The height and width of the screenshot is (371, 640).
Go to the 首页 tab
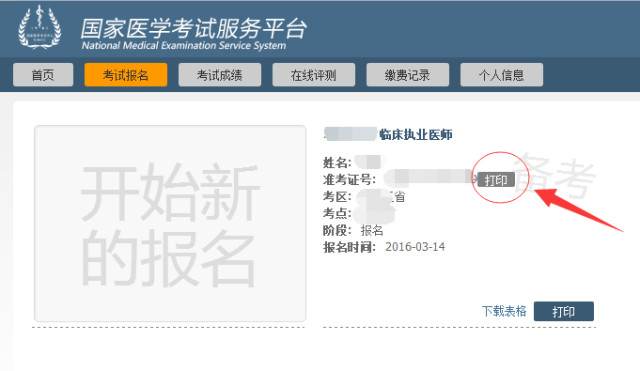(43, 75)
